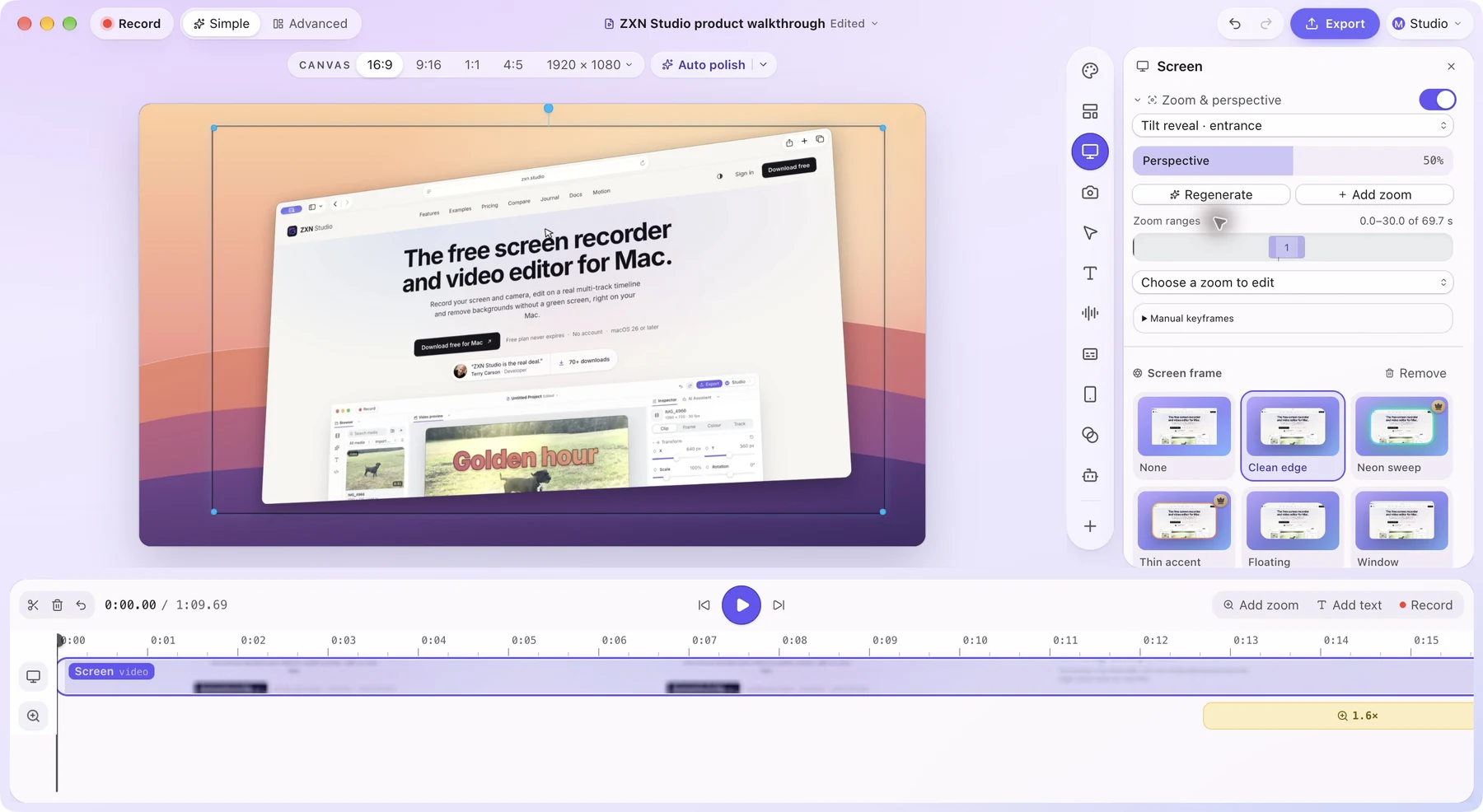1483x812 pixels.
Task: Click the Screen frame aperture icon
Action: point(1138,374)
